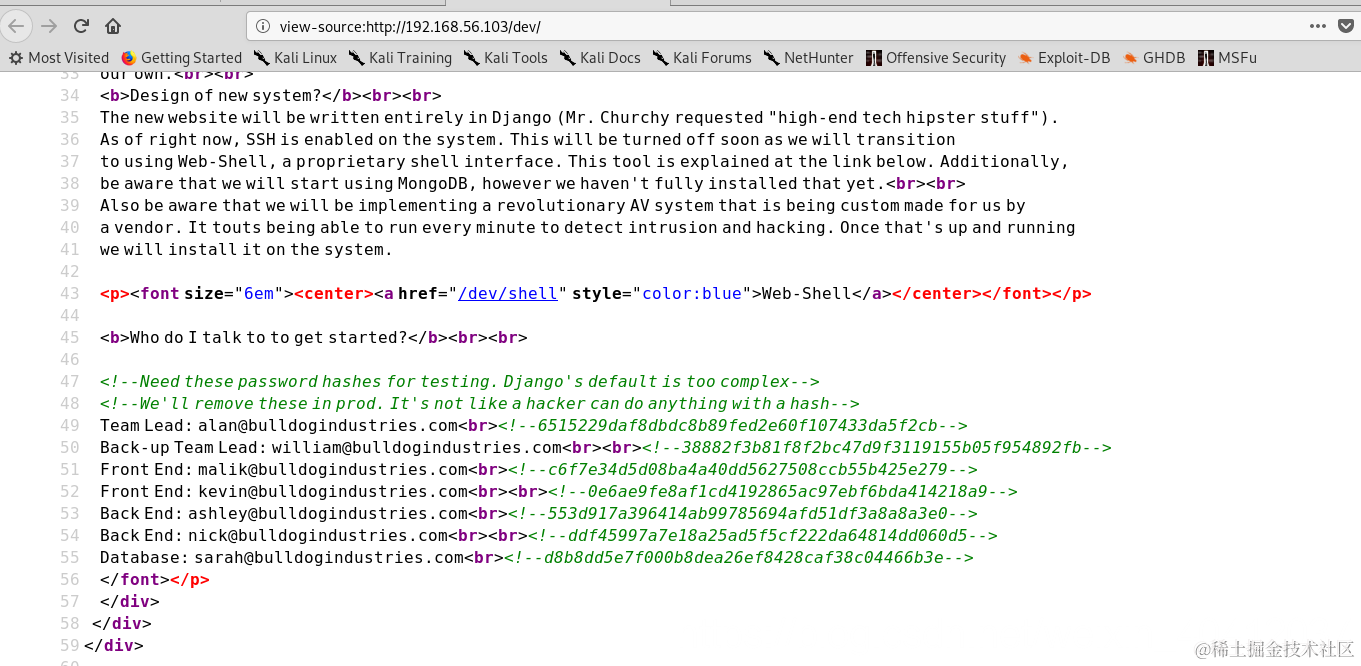Open Kali Linux bookmark

295,58
